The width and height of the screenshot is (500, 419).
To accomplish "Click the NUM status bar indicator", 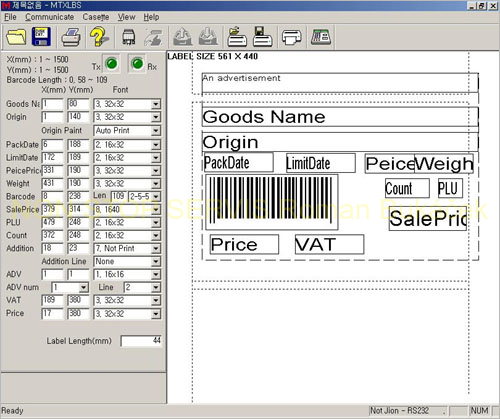I will coord(479,411).
